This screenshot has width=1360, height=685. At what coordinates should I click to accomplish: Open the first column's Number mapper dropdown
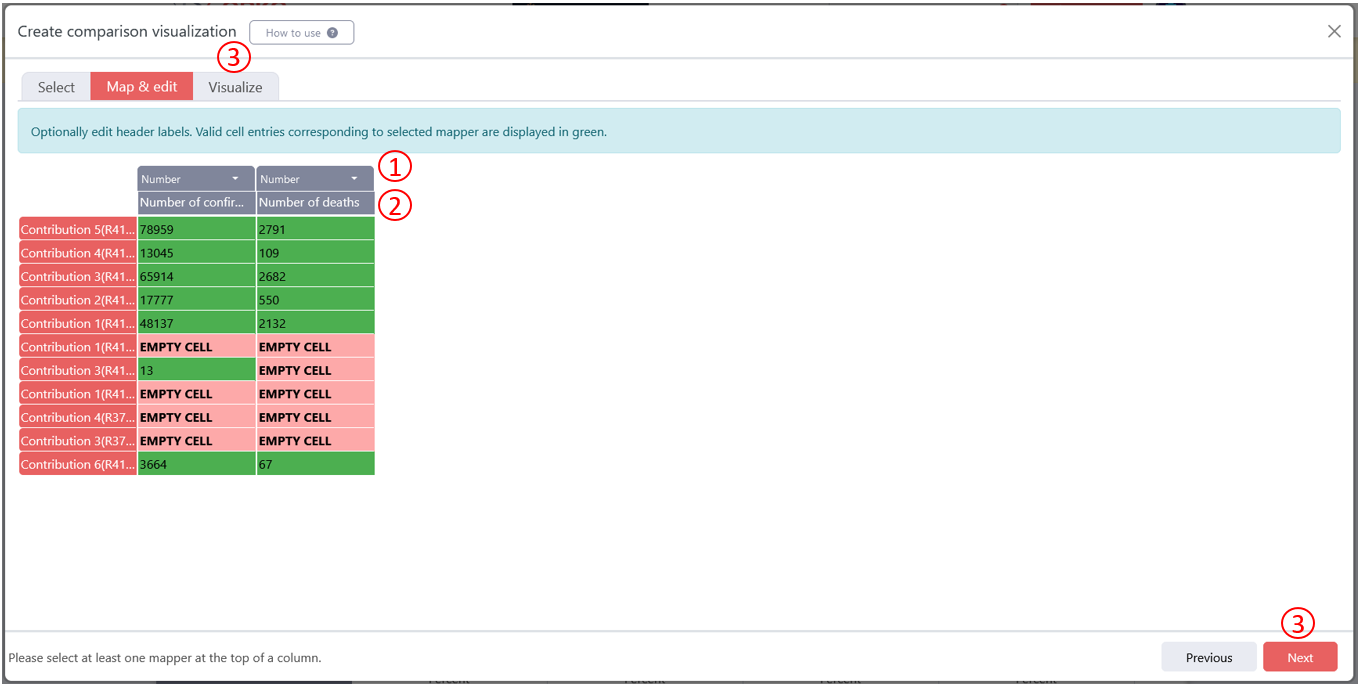195,178
